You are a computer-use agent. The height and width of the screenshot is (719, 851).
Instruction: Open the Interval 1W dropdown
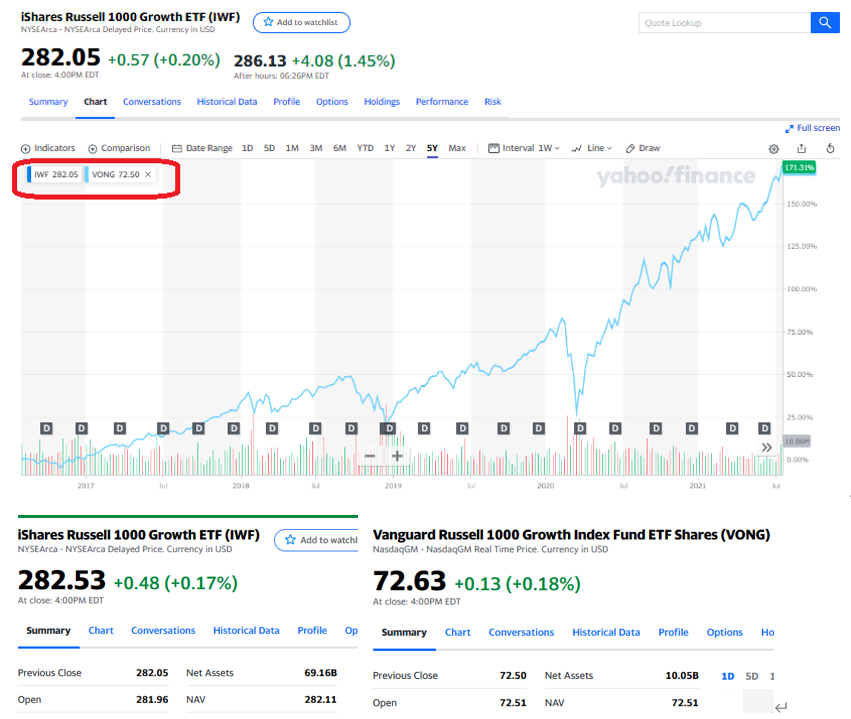524,148
